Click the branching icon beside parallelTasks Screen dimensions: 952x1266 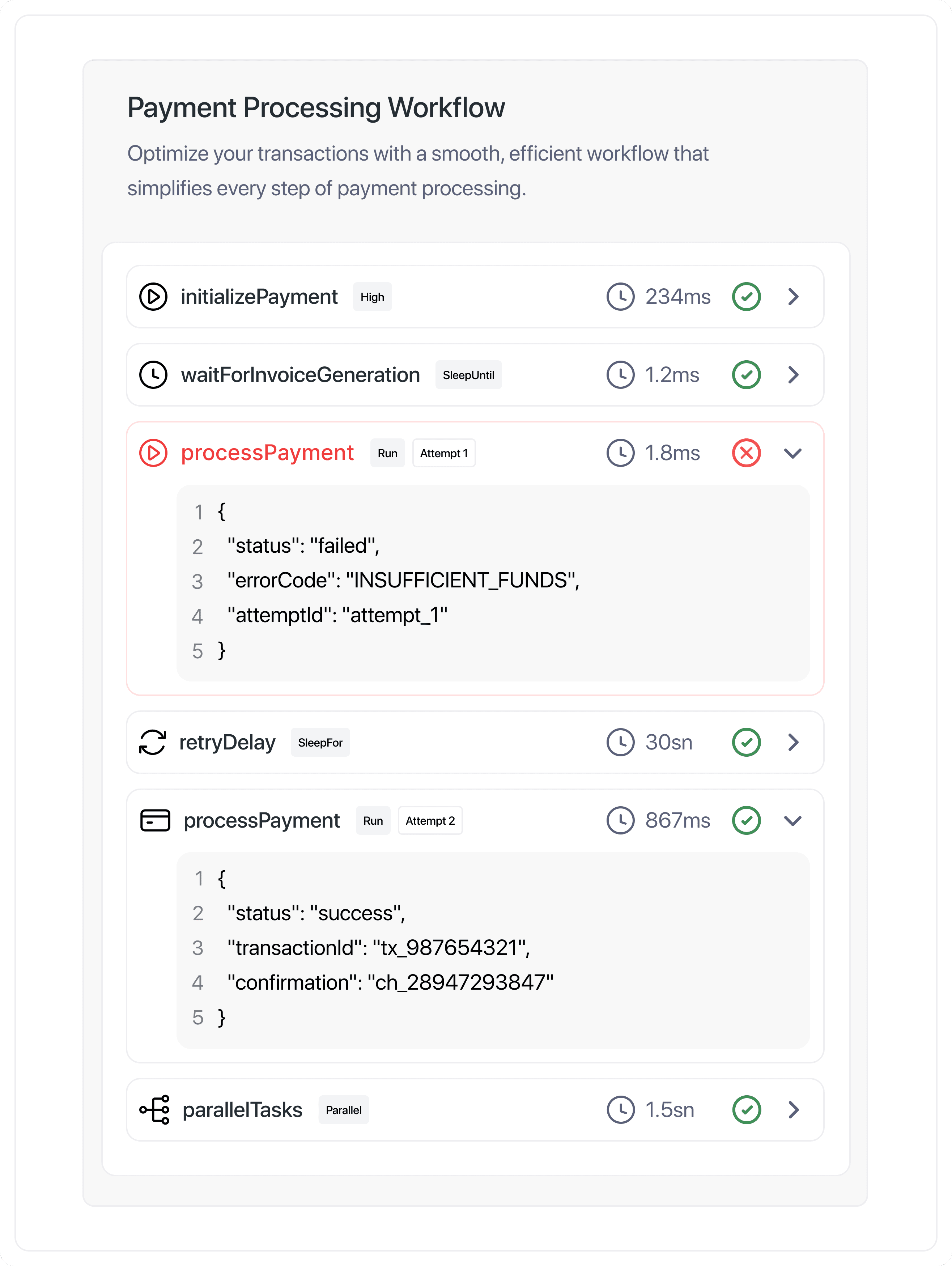[154, 1110]
